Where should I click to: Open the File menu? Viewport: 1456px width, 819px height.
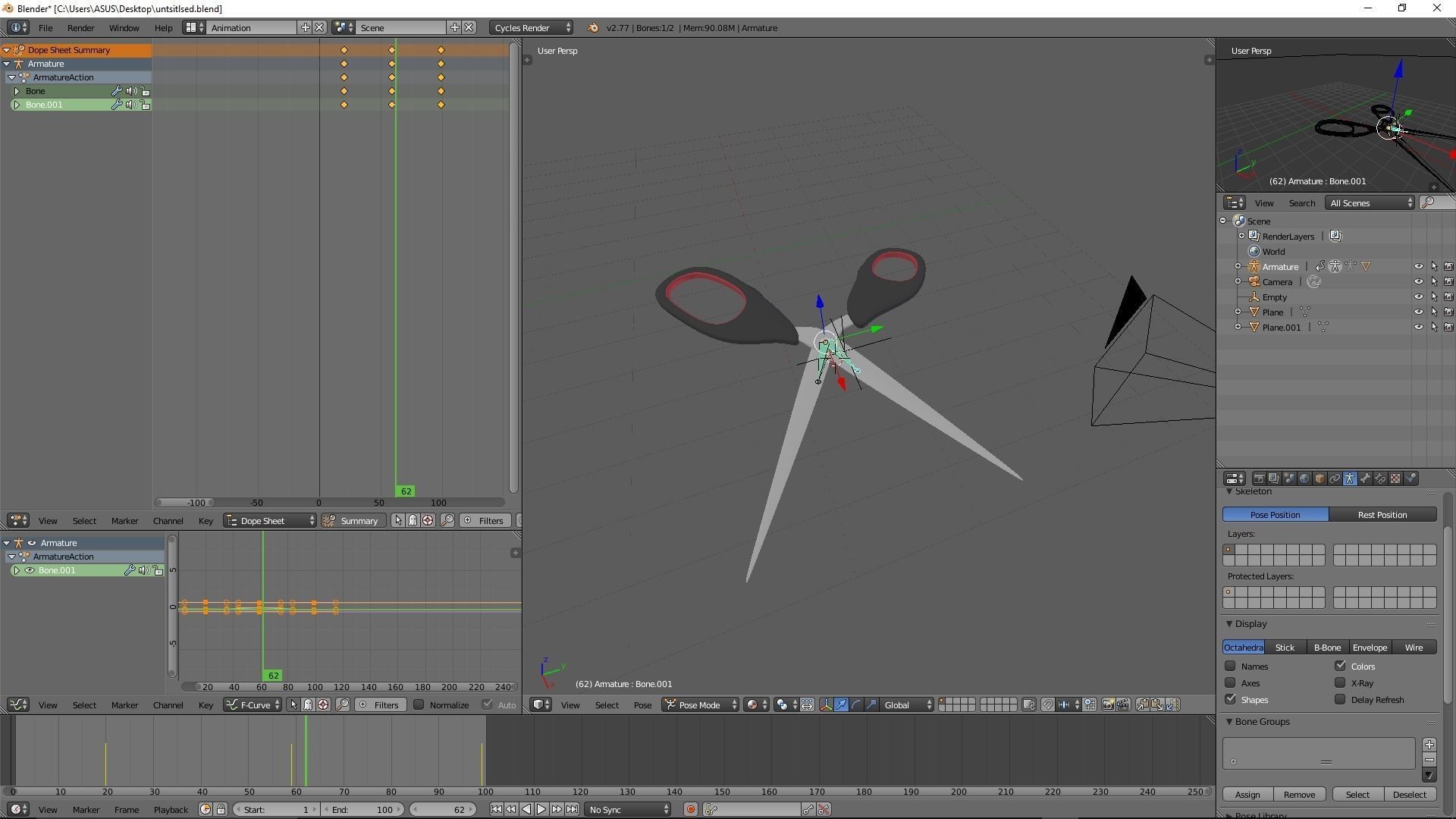tap(45, 27)
